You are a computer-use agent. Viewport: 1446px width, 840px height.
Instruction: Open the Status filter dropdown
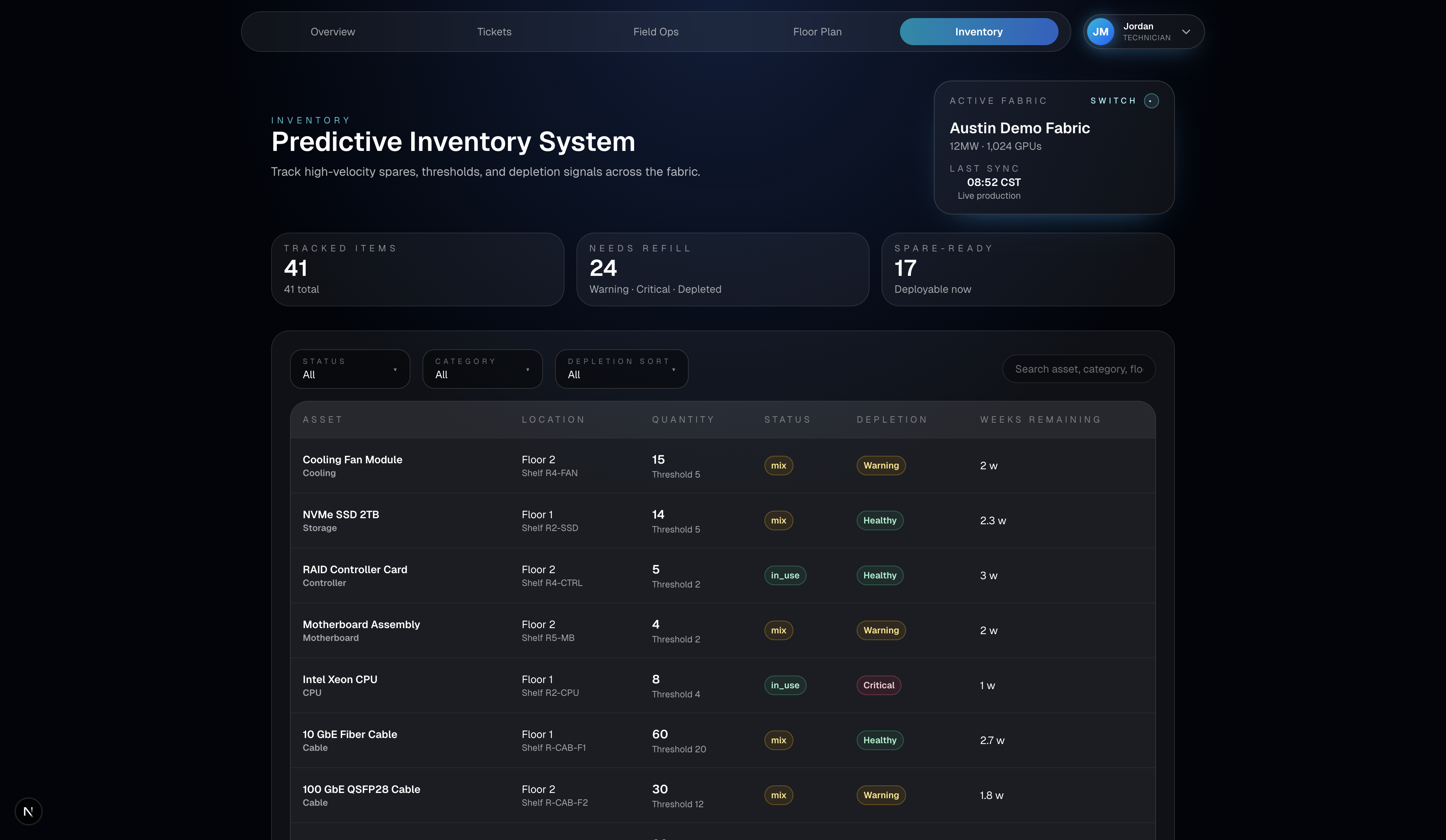(349, 369)
